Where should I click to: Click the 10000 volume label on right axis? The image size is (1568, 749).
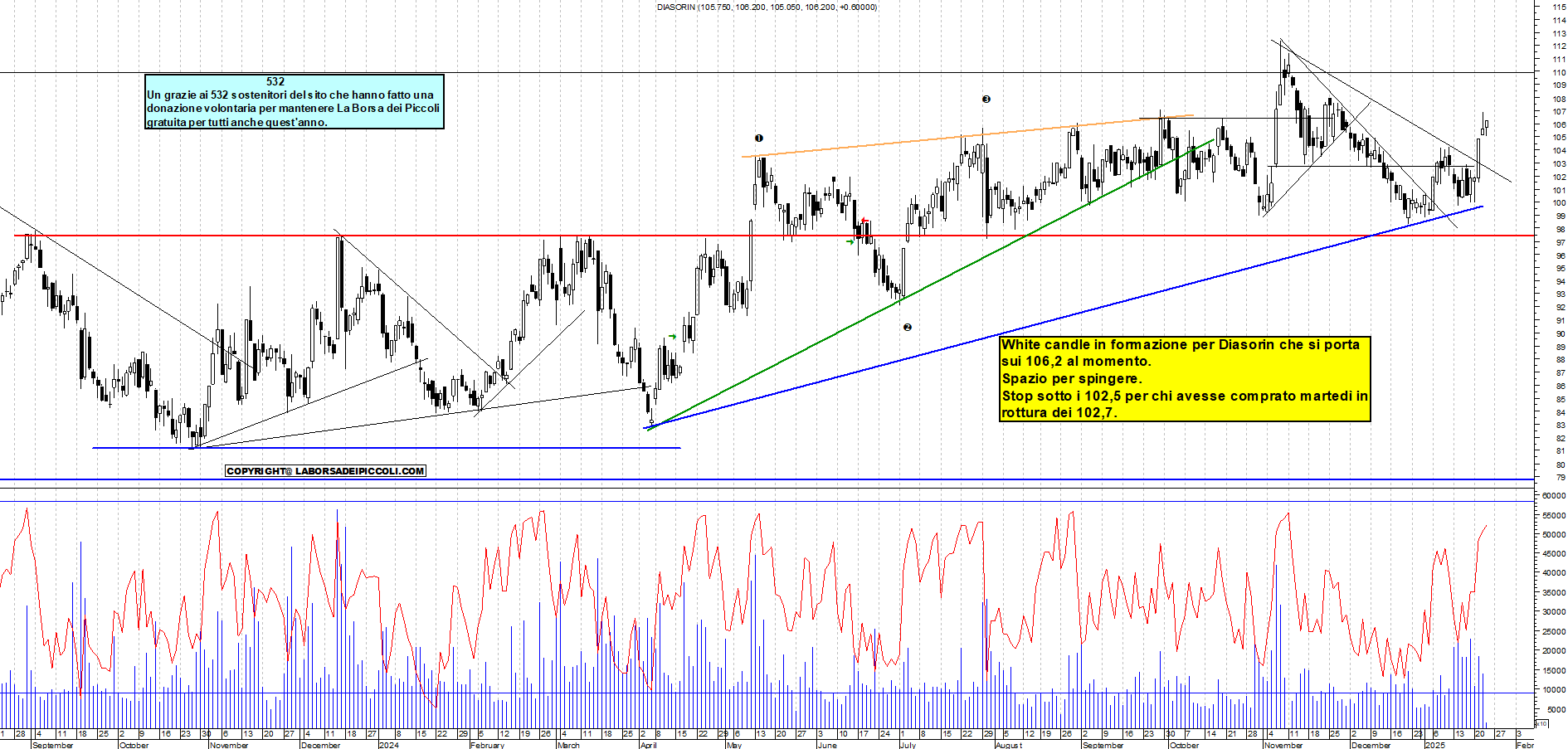click(1554, 689)
